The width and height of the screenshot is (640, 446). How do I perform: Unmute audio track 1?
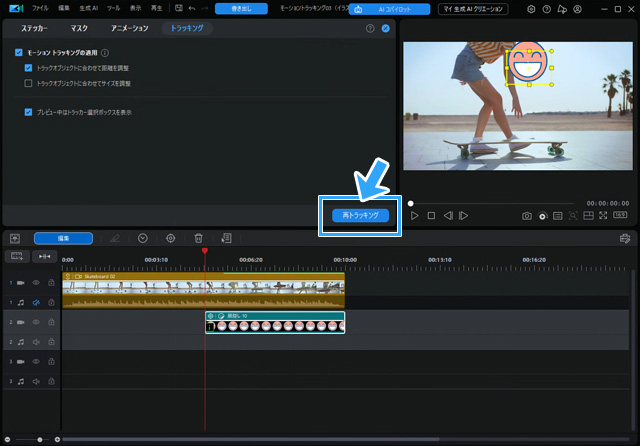(36, 302)
